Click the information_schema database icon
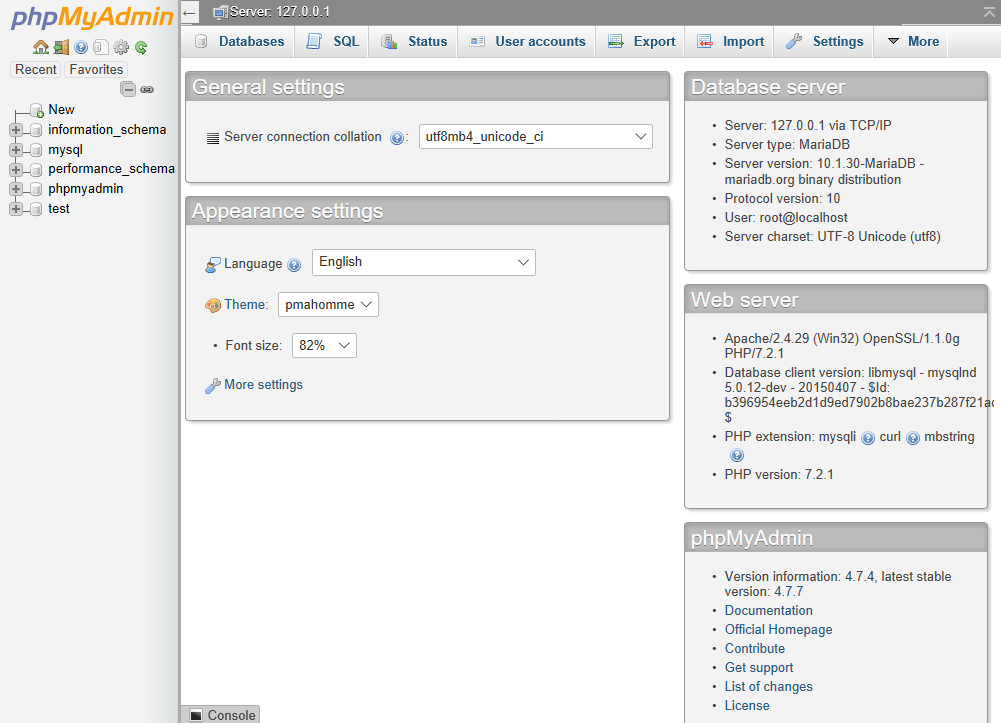 (x=36, y=130)
